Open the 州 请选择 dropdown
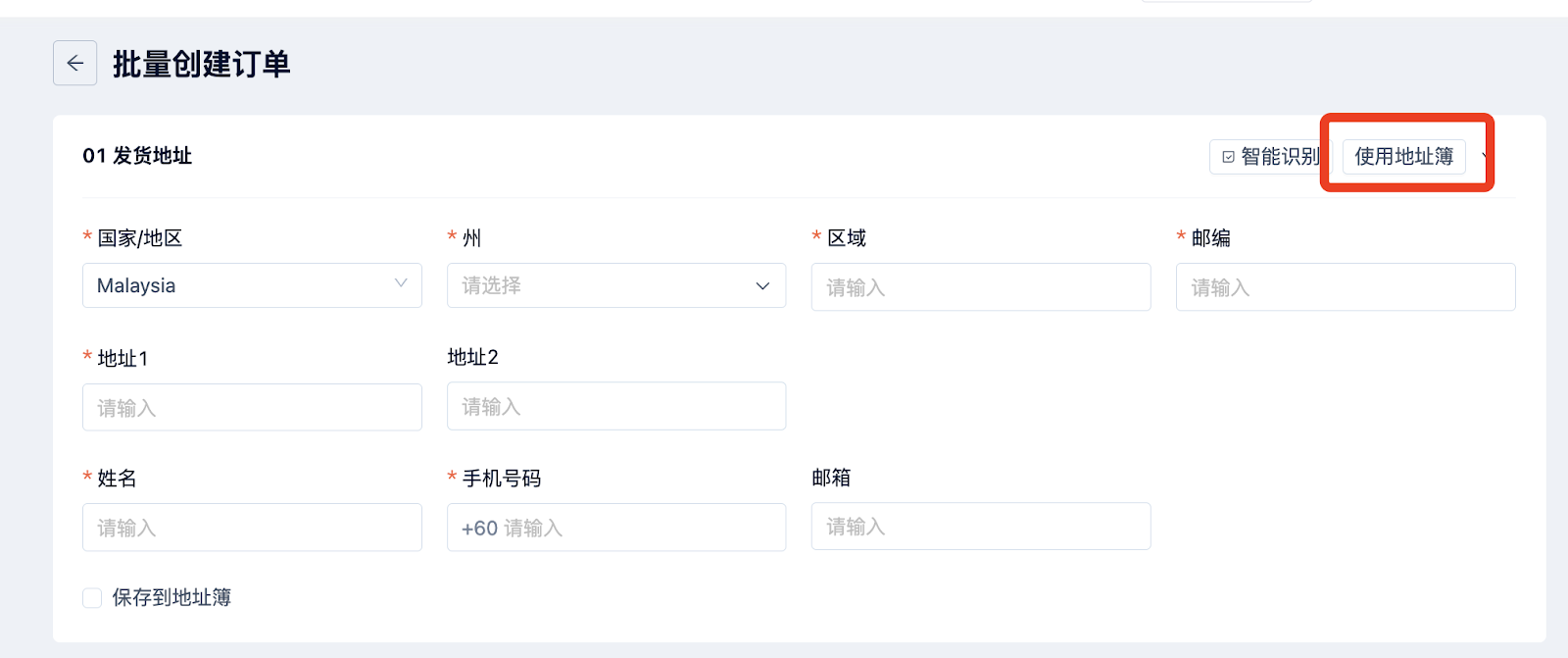 pyautogui.click(x=616, y=285)
